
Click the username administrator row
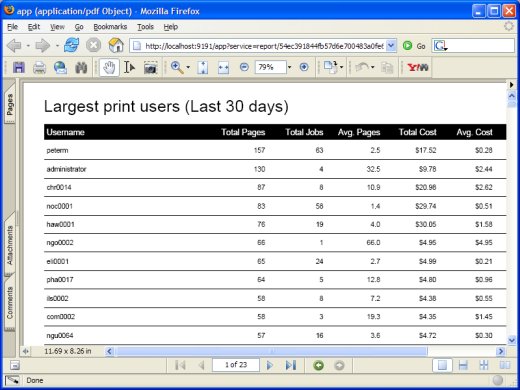275,169
